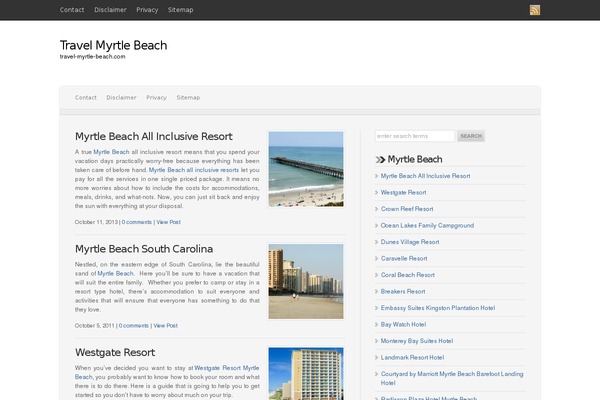Viewport: 600px width, 400px height.
Task: Open sidebar link Breakers Resort
Action: coord(403,291)
